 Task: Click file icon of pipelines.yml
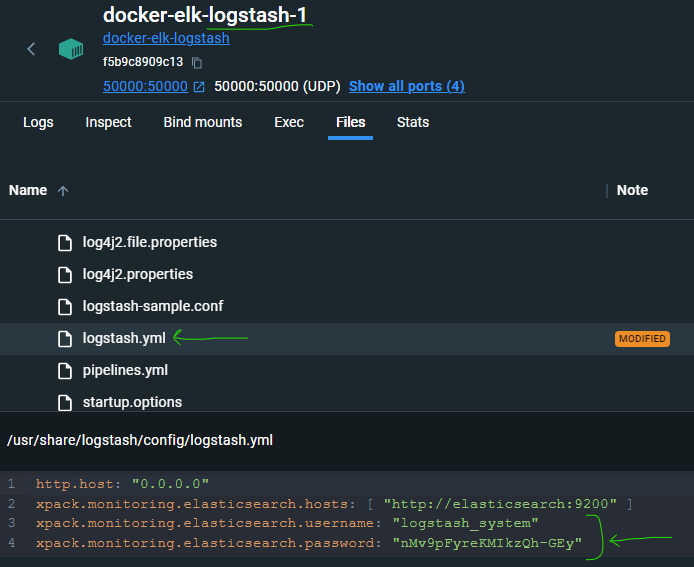tap(65, 370)
